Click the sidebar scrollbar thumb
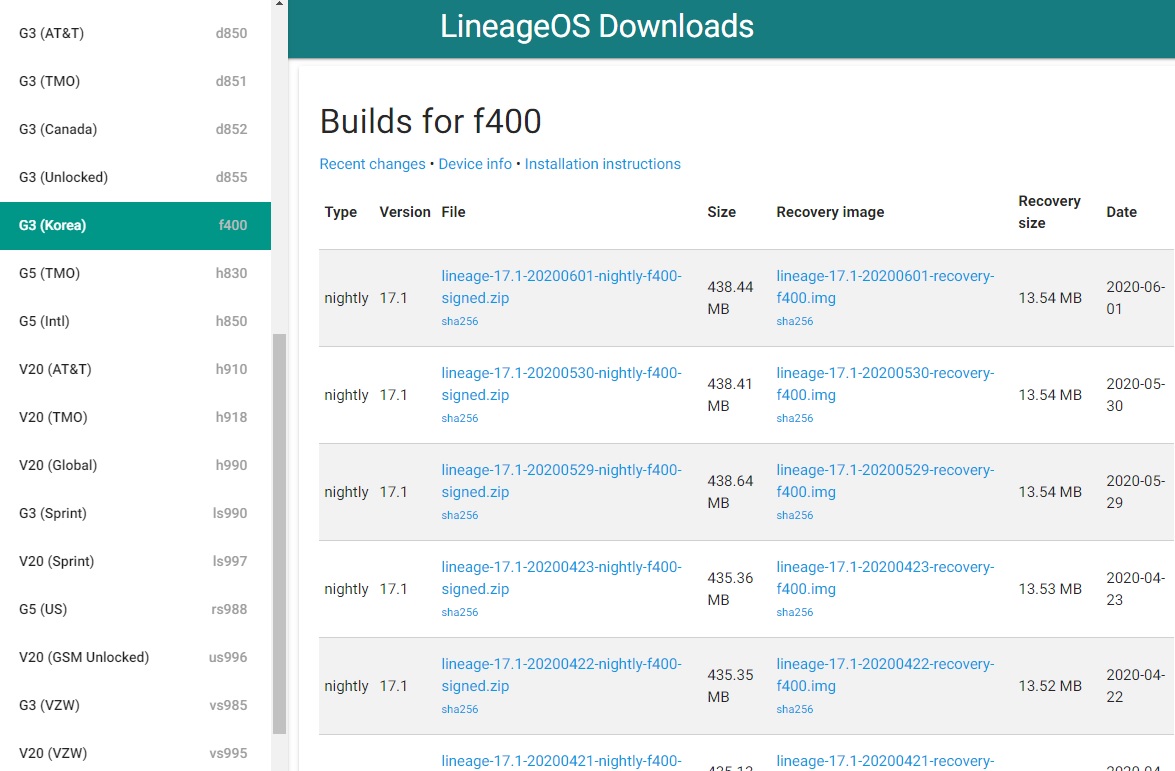This screenshot has width=1175, height=771. point(280,533)
